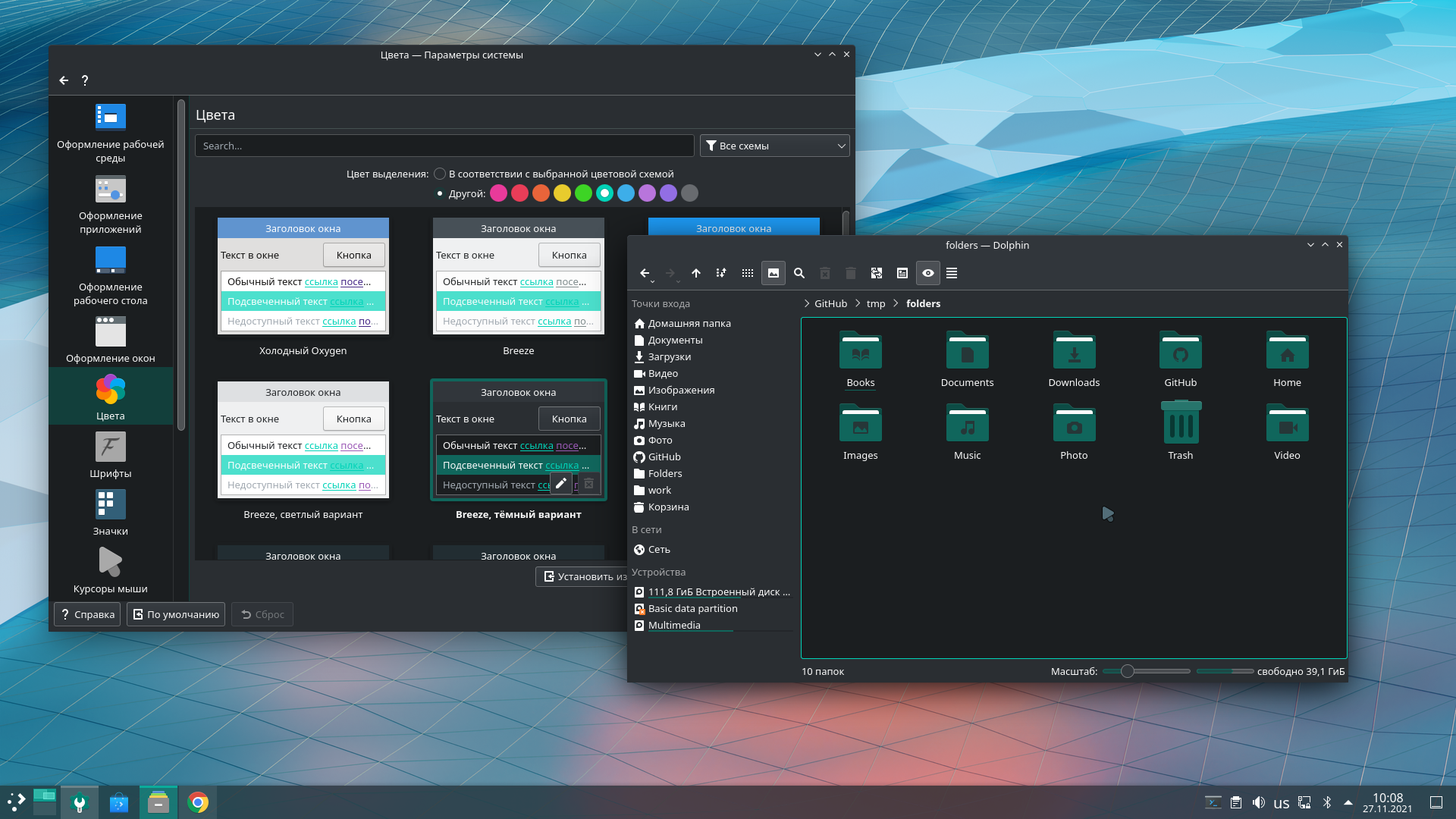Select Другой custom color radio
Viewport: 1456px width, 819px height.
pos(440,193)
